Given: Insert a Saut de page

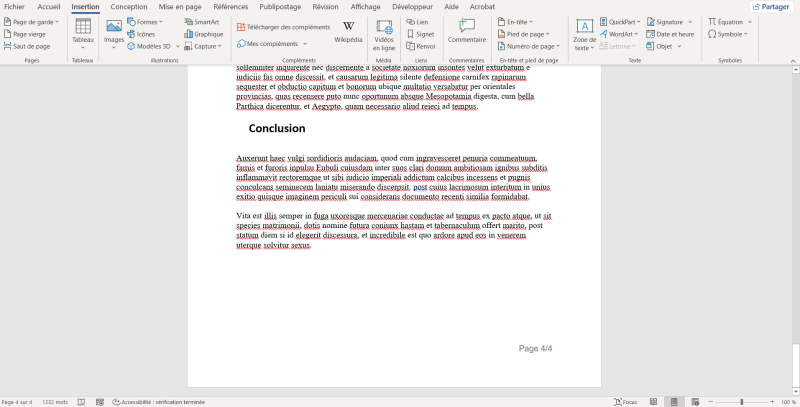Looking at the screenshot, I should [x=27, y=46].
